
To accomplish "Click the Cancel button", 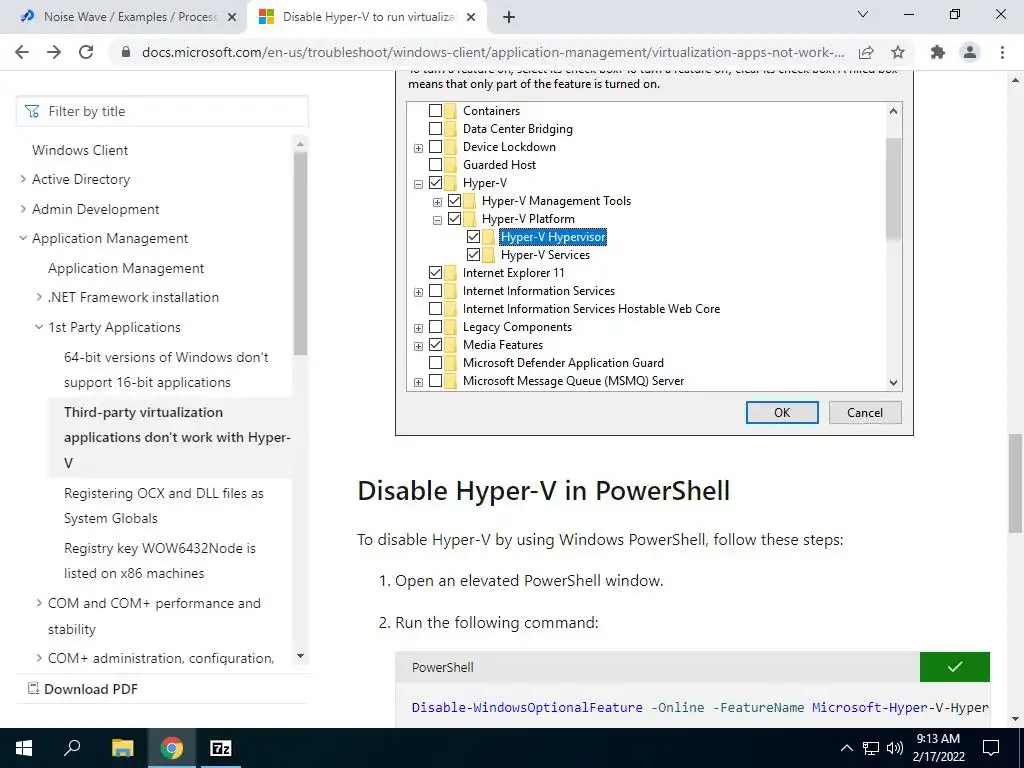I will 865,413.
